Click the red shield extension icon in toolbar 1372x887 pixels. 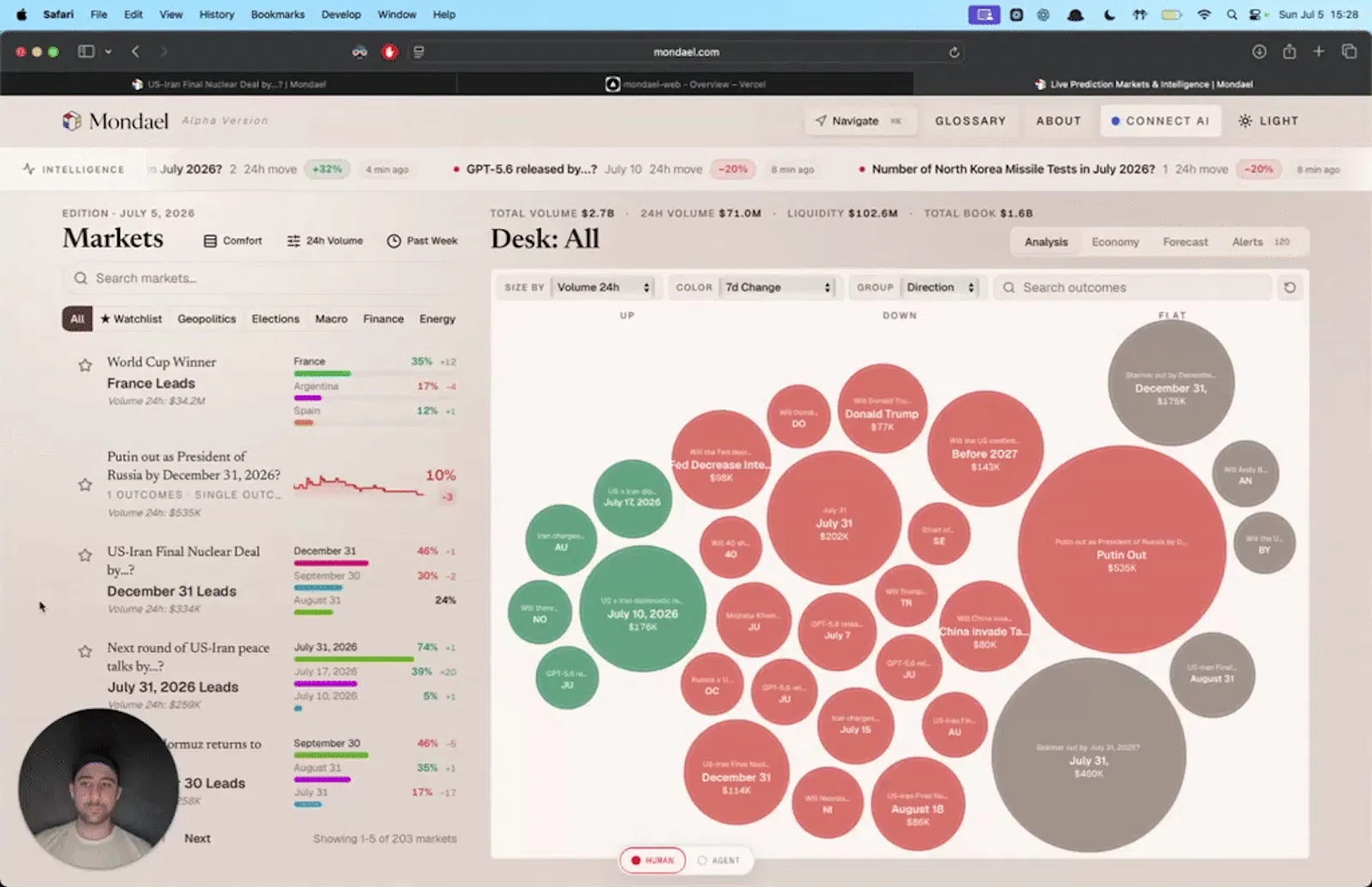390,51
